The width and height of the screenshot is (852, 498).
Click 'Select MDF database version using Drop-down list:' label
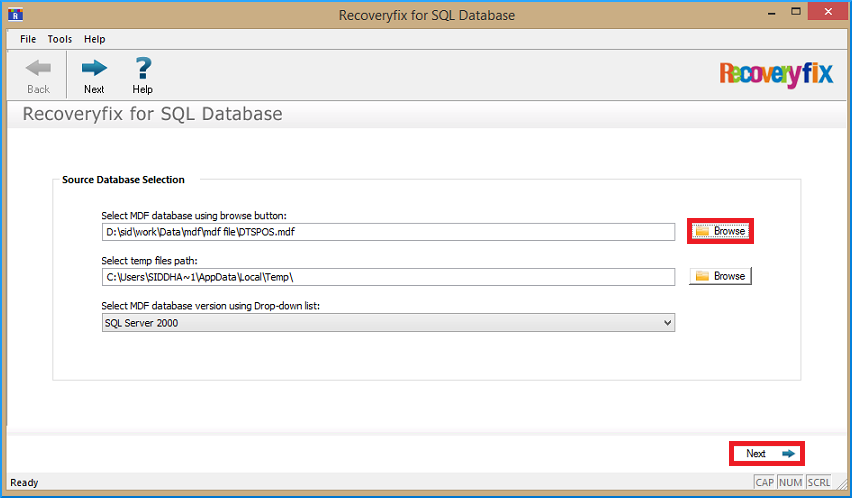(x=211, y=306)
